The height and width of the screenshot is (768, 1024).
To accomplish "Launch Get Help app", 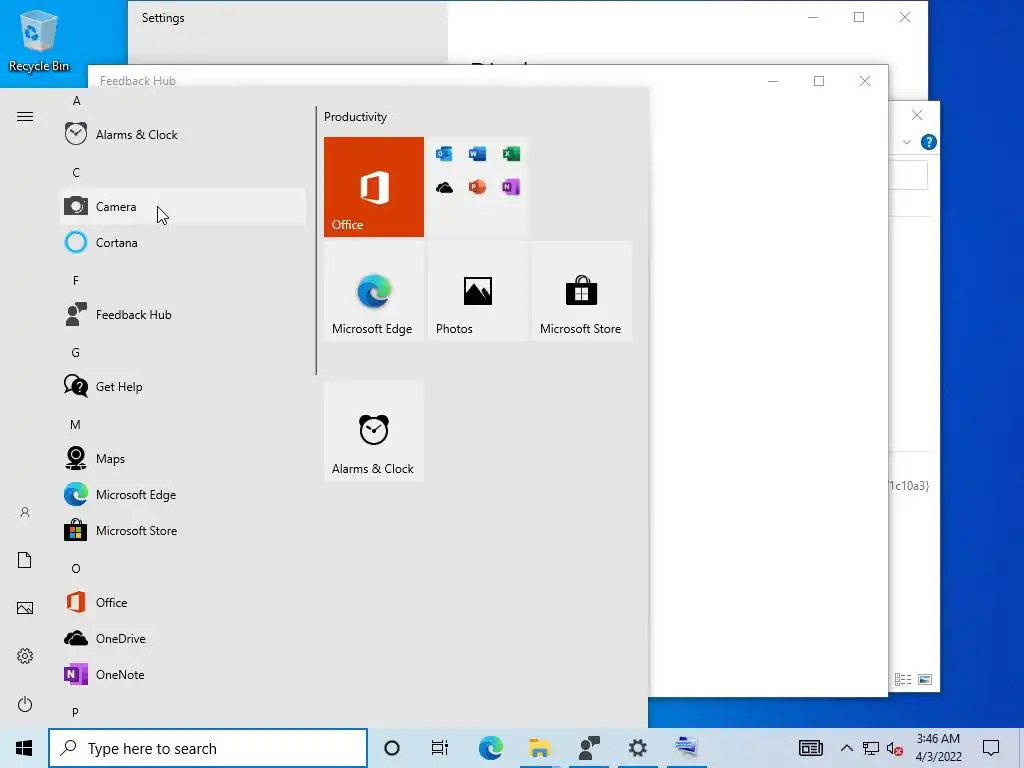I will click(183, 386).
